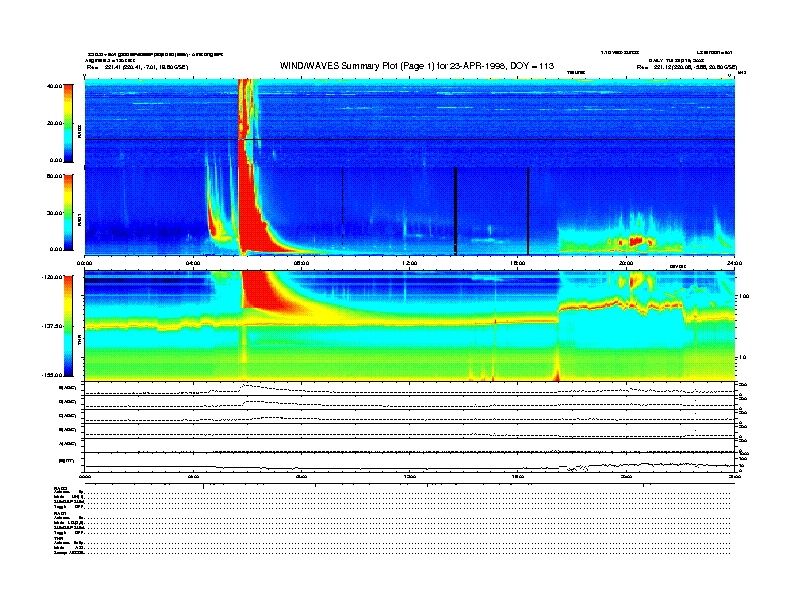Click the thin black gap bar after 16:00 in RAD1
The width and height of the screenshot is (792, 612).
(528, 211)
